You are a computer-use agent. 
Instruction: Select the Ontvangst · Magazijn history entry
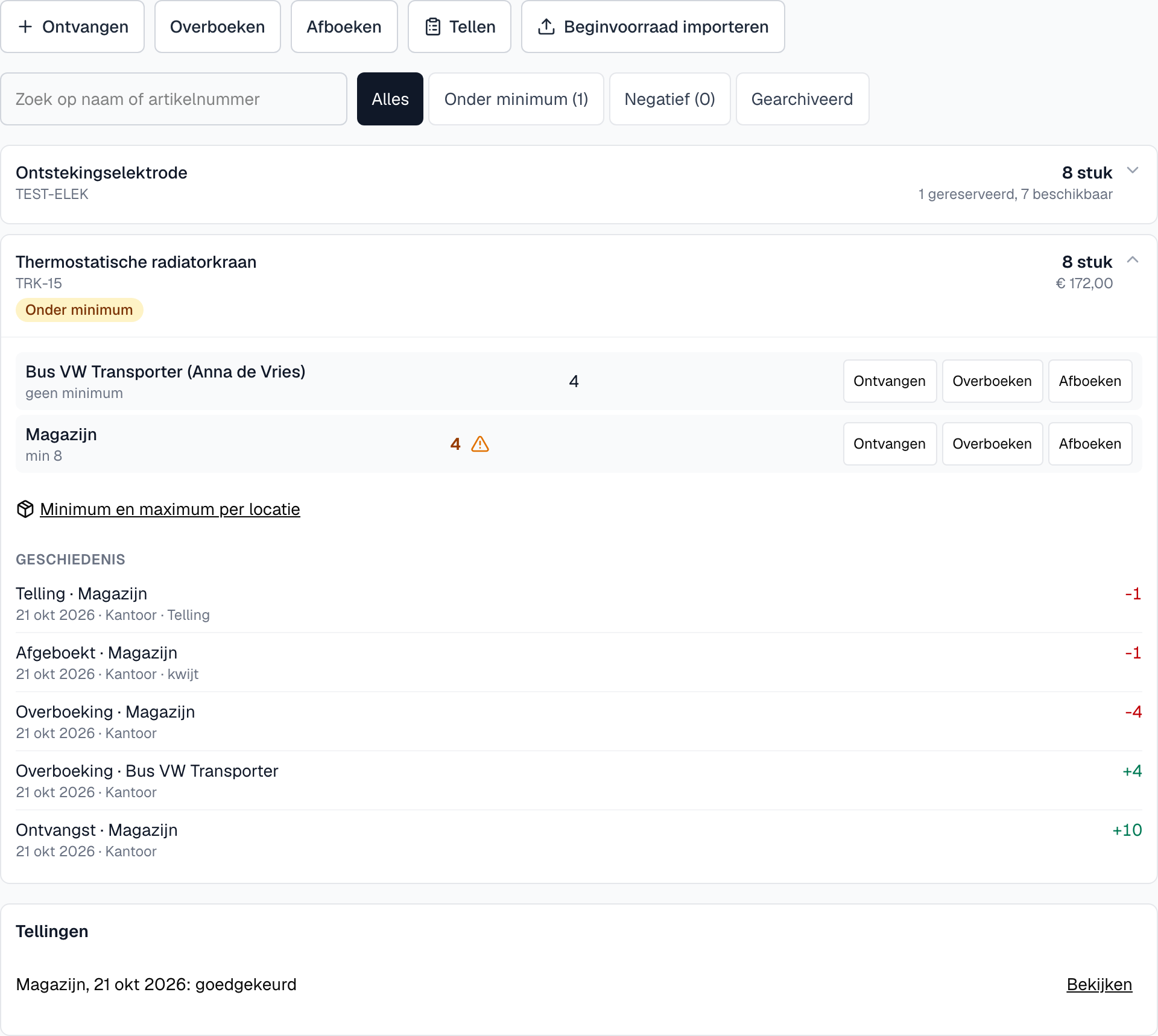(579, 840)
